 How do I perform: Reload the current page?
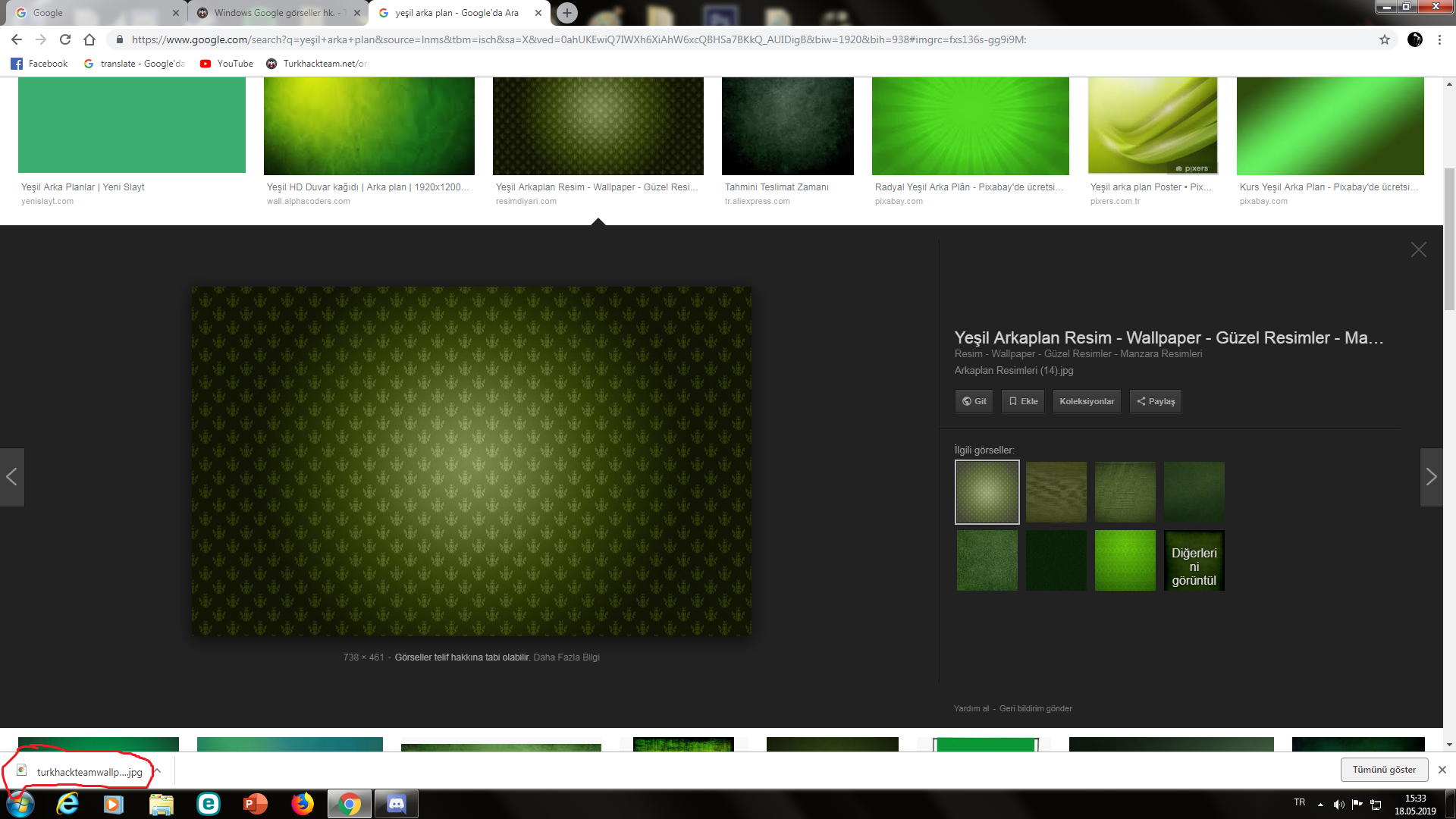[x=65, y=39]
